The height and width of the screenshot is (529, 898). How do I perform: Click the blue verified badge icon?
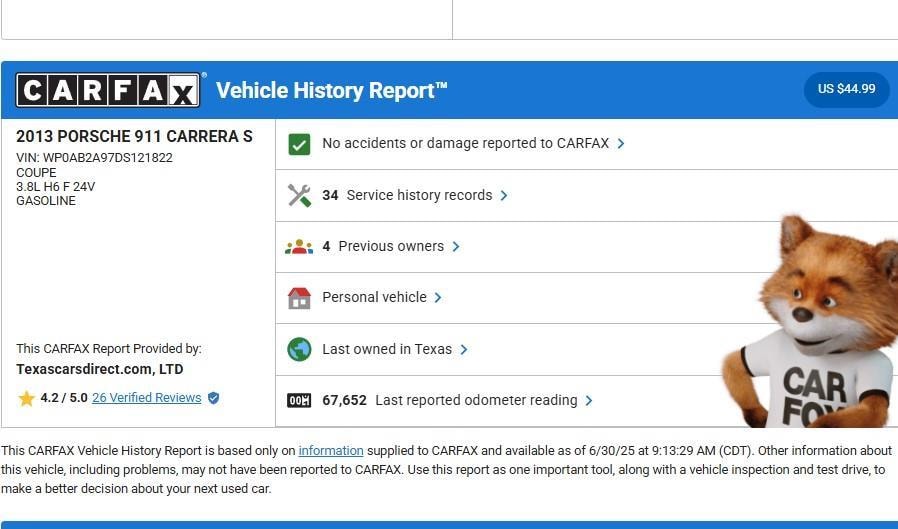(x=213, y=398)
